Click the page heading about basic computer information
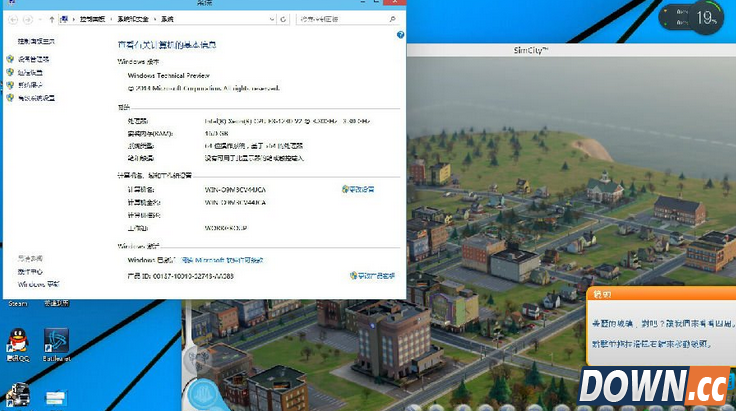This screenshot has height=411, width=736. click(167, 45)
